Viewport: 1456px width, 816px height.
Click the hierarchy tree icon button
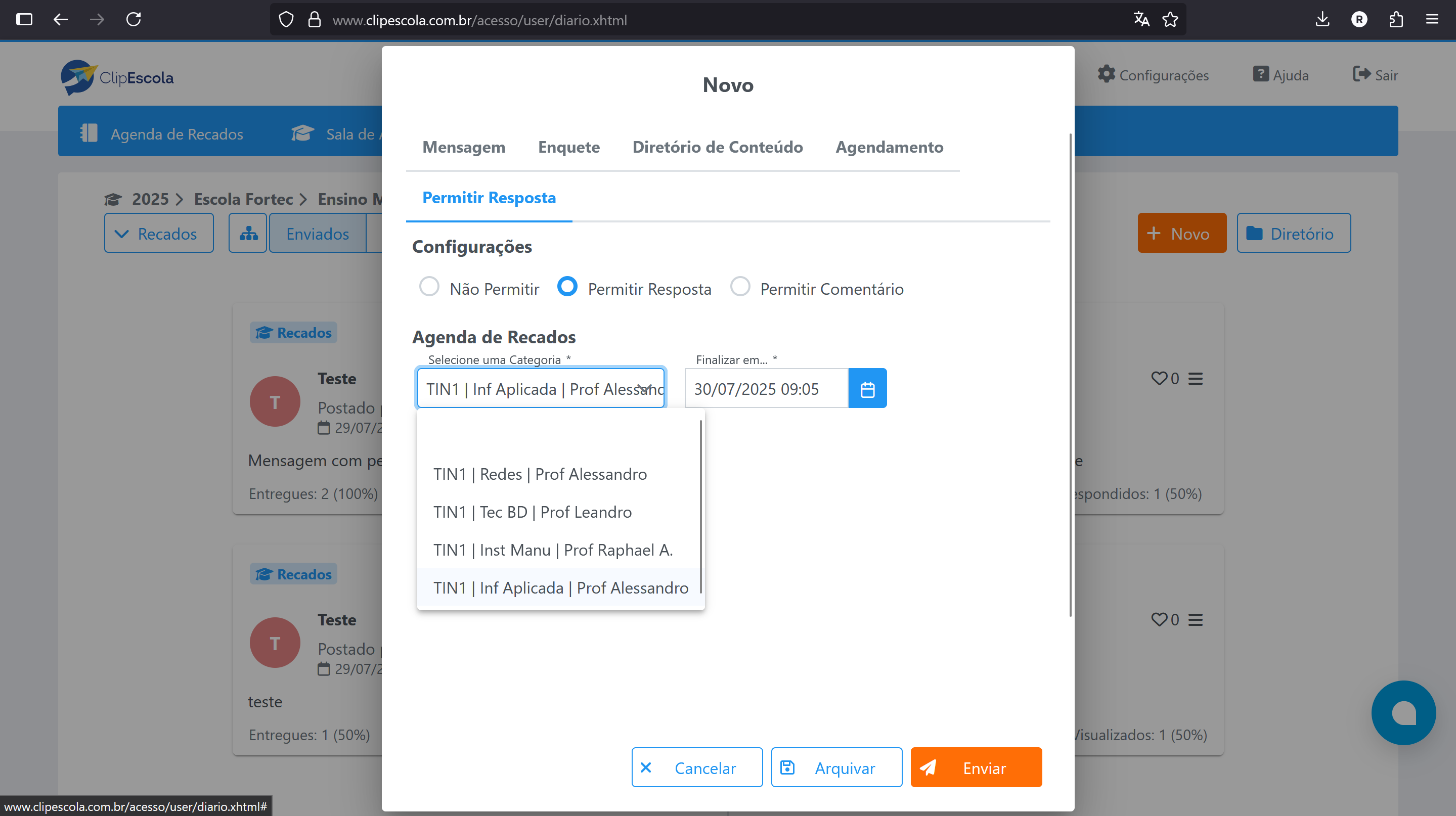pos(248,234)
